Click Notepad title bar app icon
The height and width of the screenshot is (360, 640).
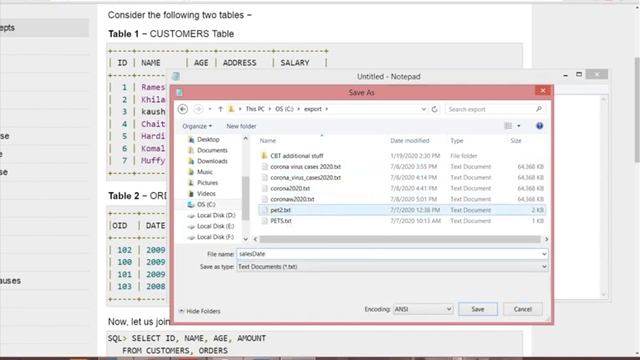click(x=176, y=76)
